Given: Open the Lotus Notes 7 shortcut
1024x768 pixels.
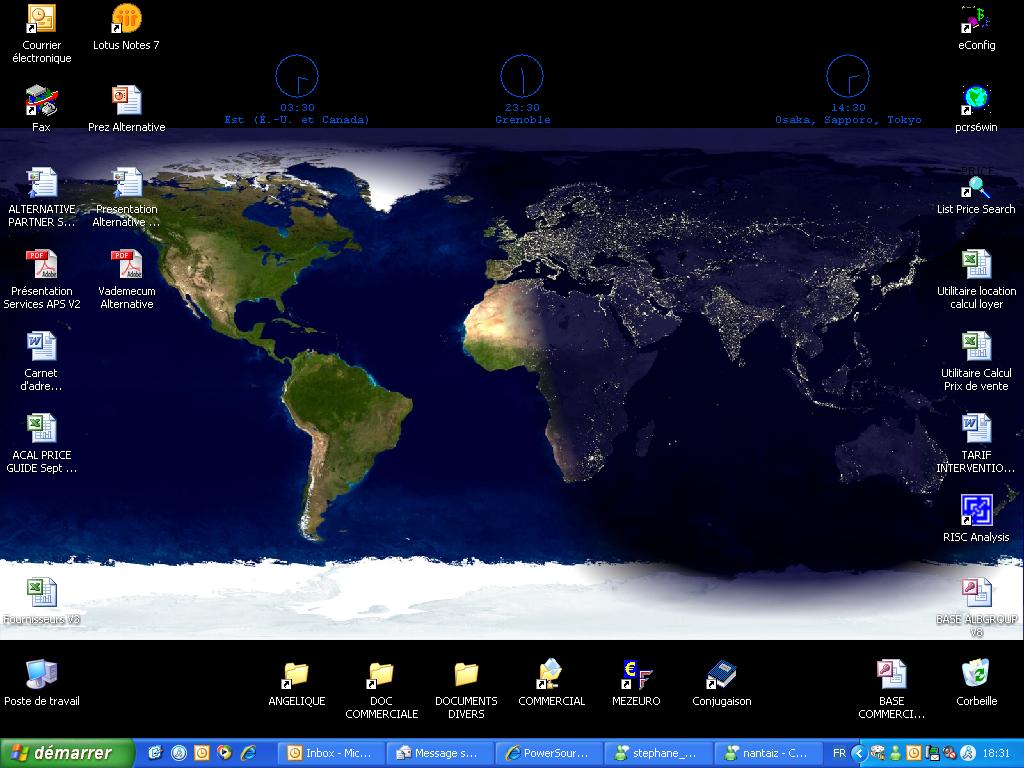Looking at the screenshot, I should pyautogui.click(x=126, y=20).
